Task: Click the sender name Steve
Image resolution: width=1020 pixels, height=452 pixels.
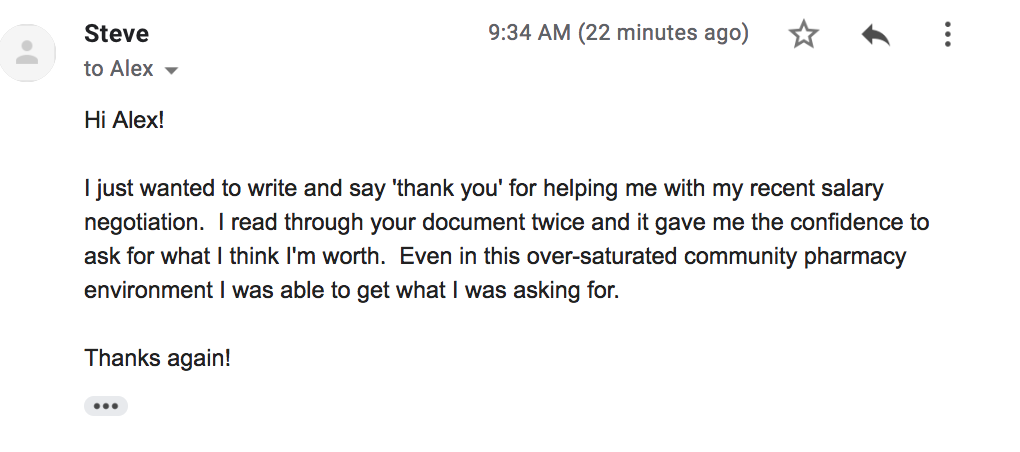Action: pyautogui.click(x=117, y=34)
